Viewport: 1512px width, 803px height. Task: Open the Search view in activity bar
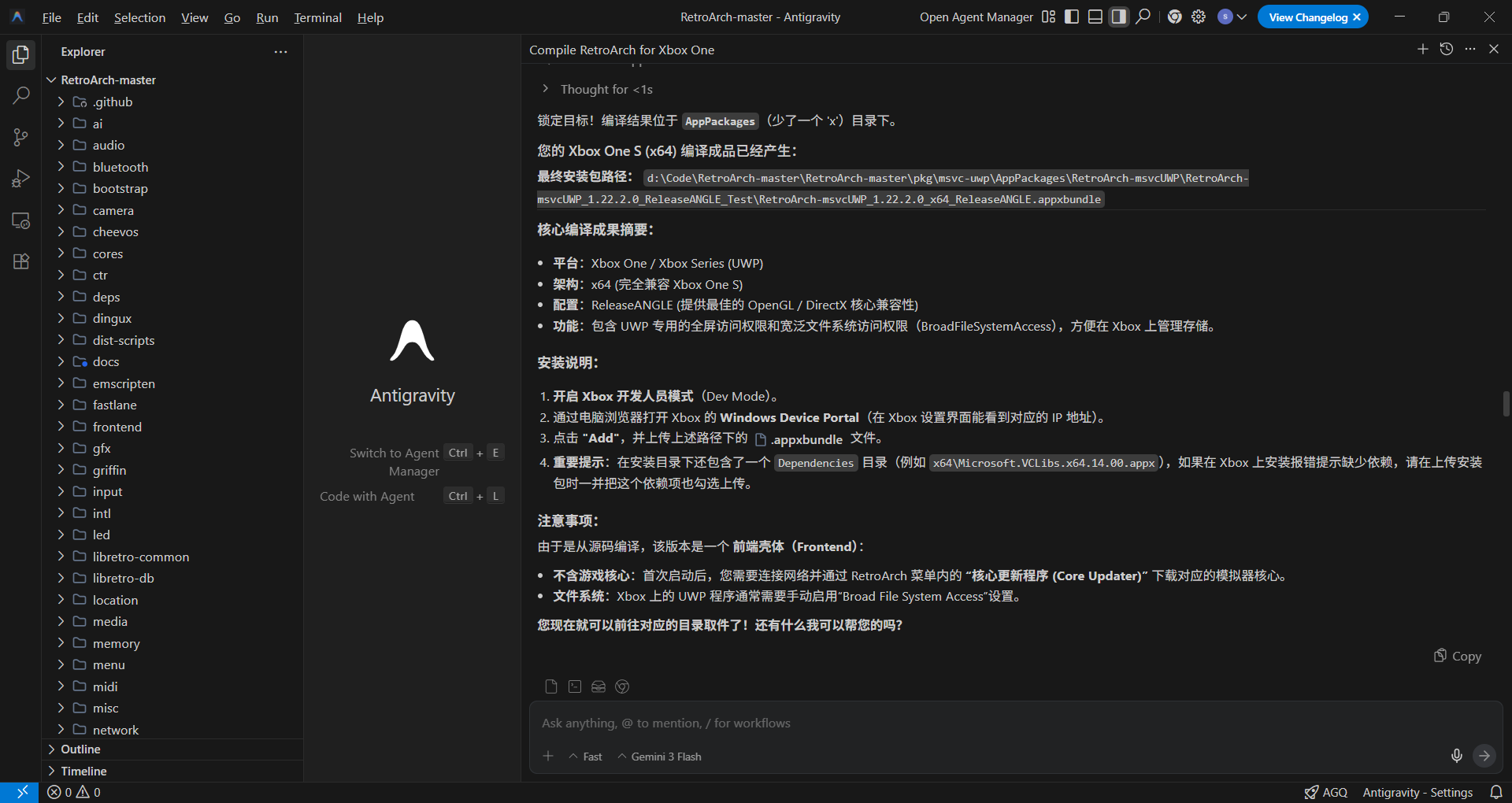[21, 96]
